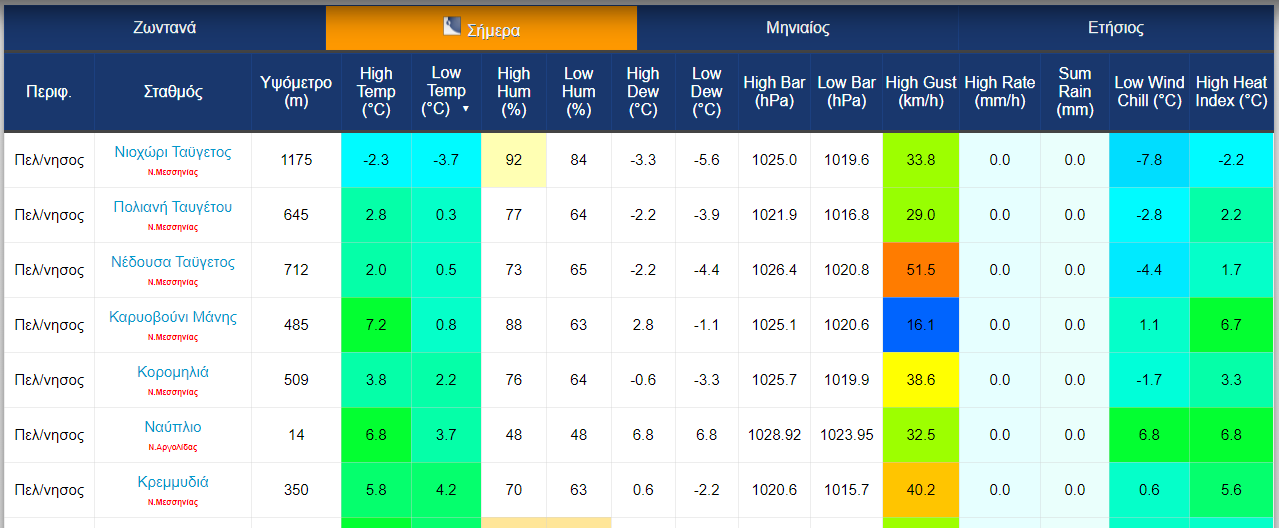
Task: Click Low Temp cell 4.2
Action: [x=446, y=490]
